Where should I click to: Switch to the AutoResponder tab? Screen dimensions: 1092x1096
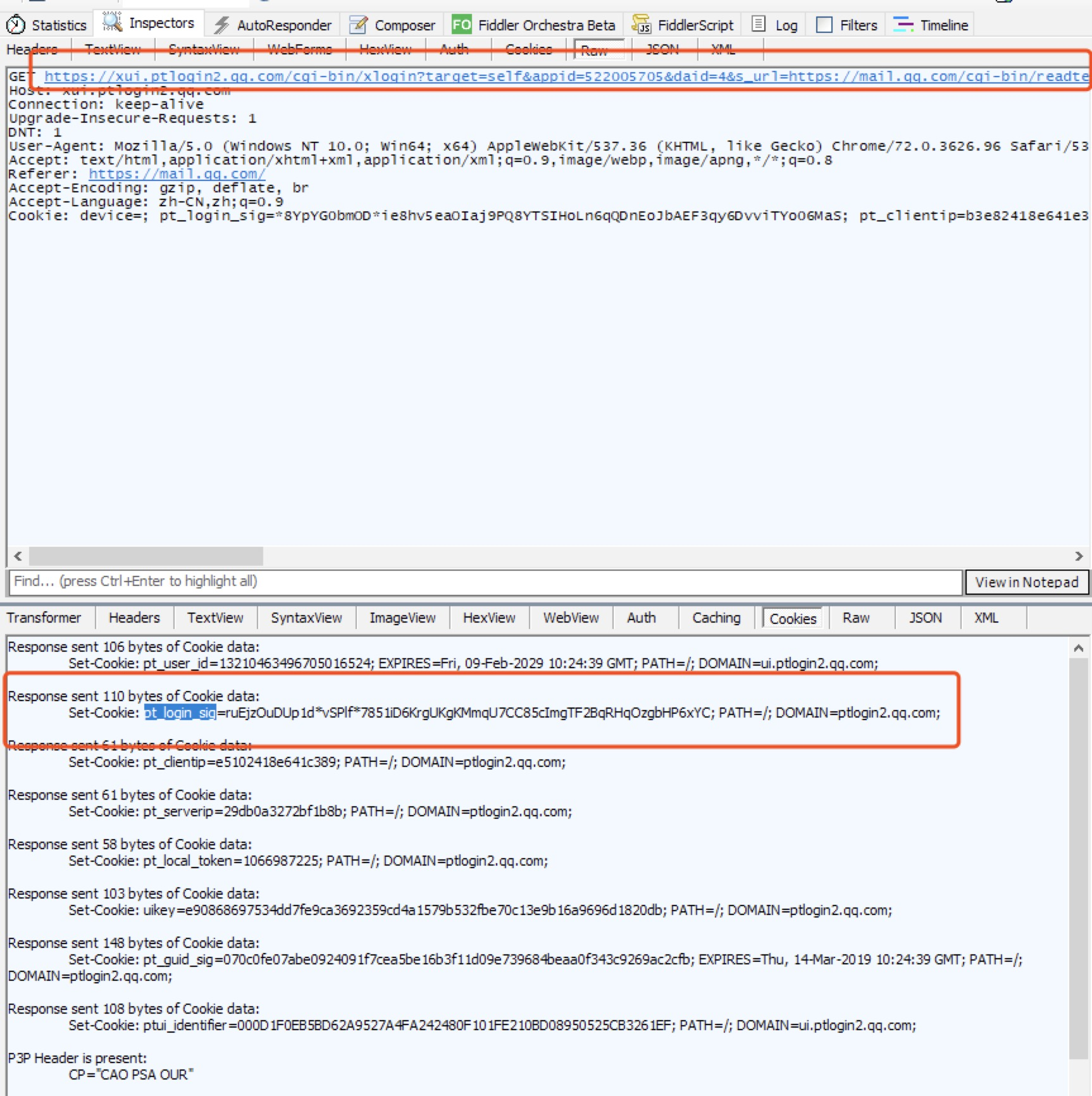coord(273,25)
